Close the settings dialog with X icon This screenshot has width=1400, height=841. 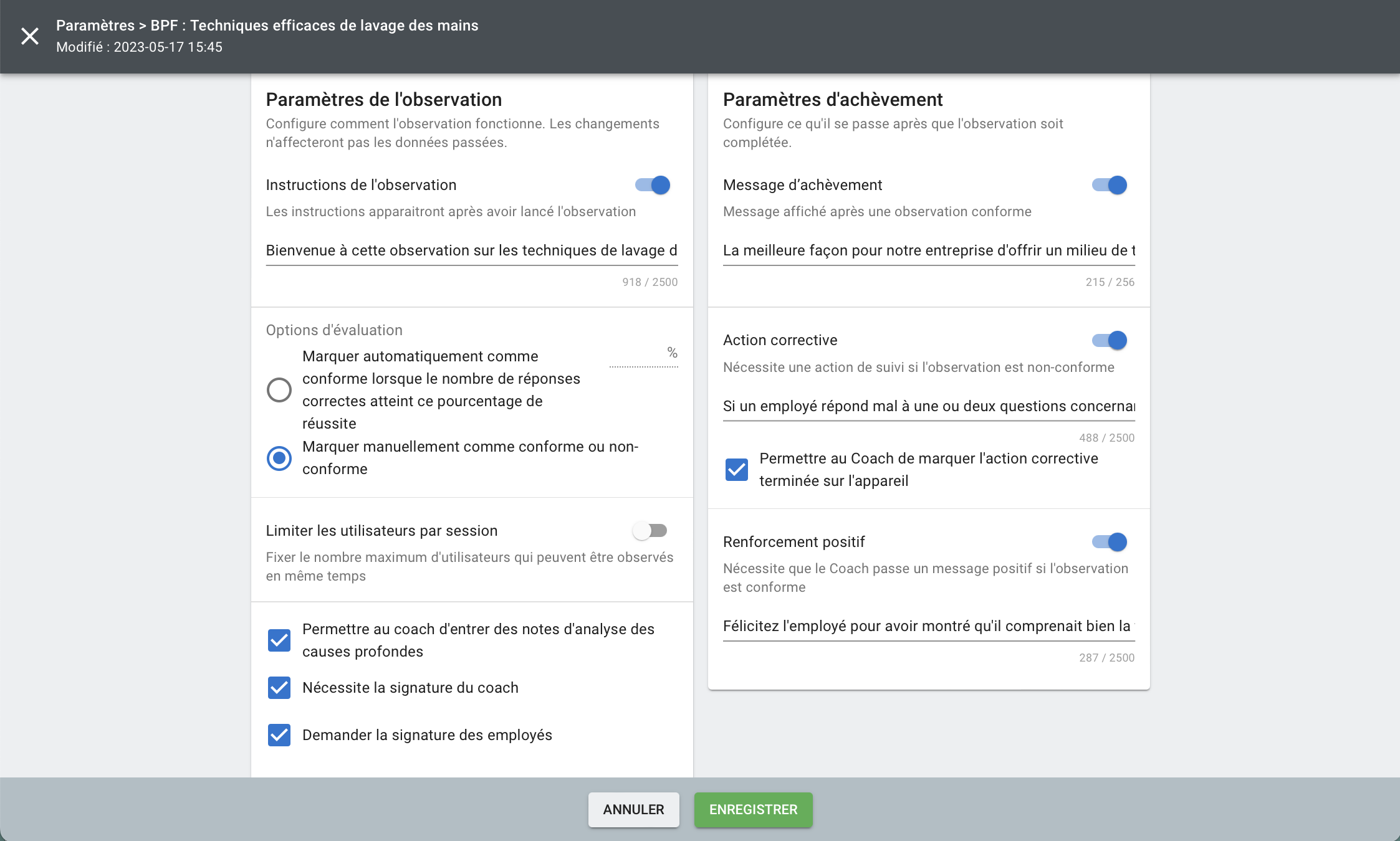30,36
